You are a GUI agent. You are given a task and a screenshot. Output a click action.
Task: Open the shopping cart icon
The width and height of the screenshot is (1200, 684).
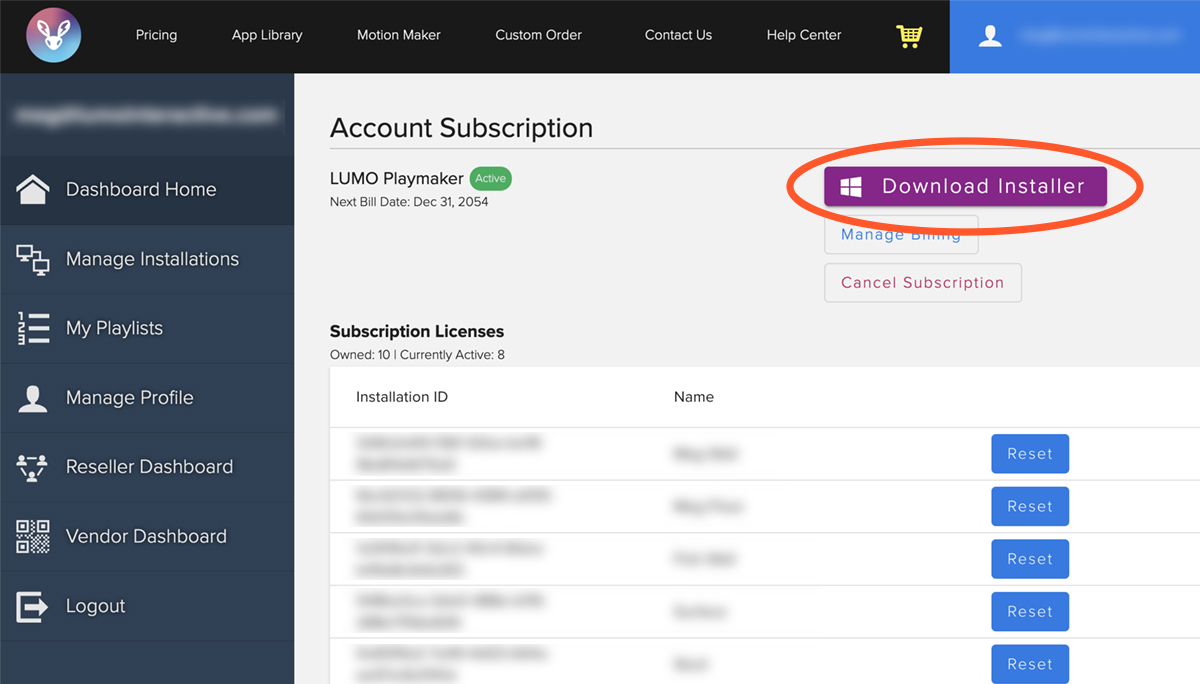point(909,36)
